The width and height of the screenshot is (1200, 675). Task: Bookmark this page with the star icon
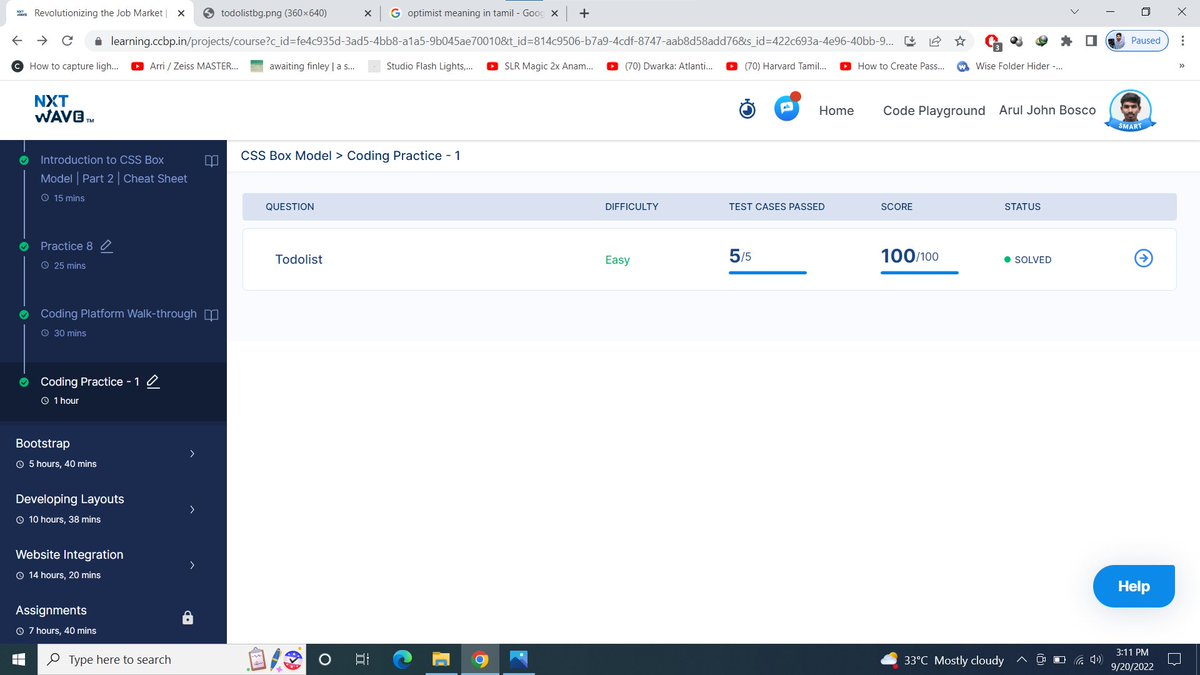tap(959, 41)
